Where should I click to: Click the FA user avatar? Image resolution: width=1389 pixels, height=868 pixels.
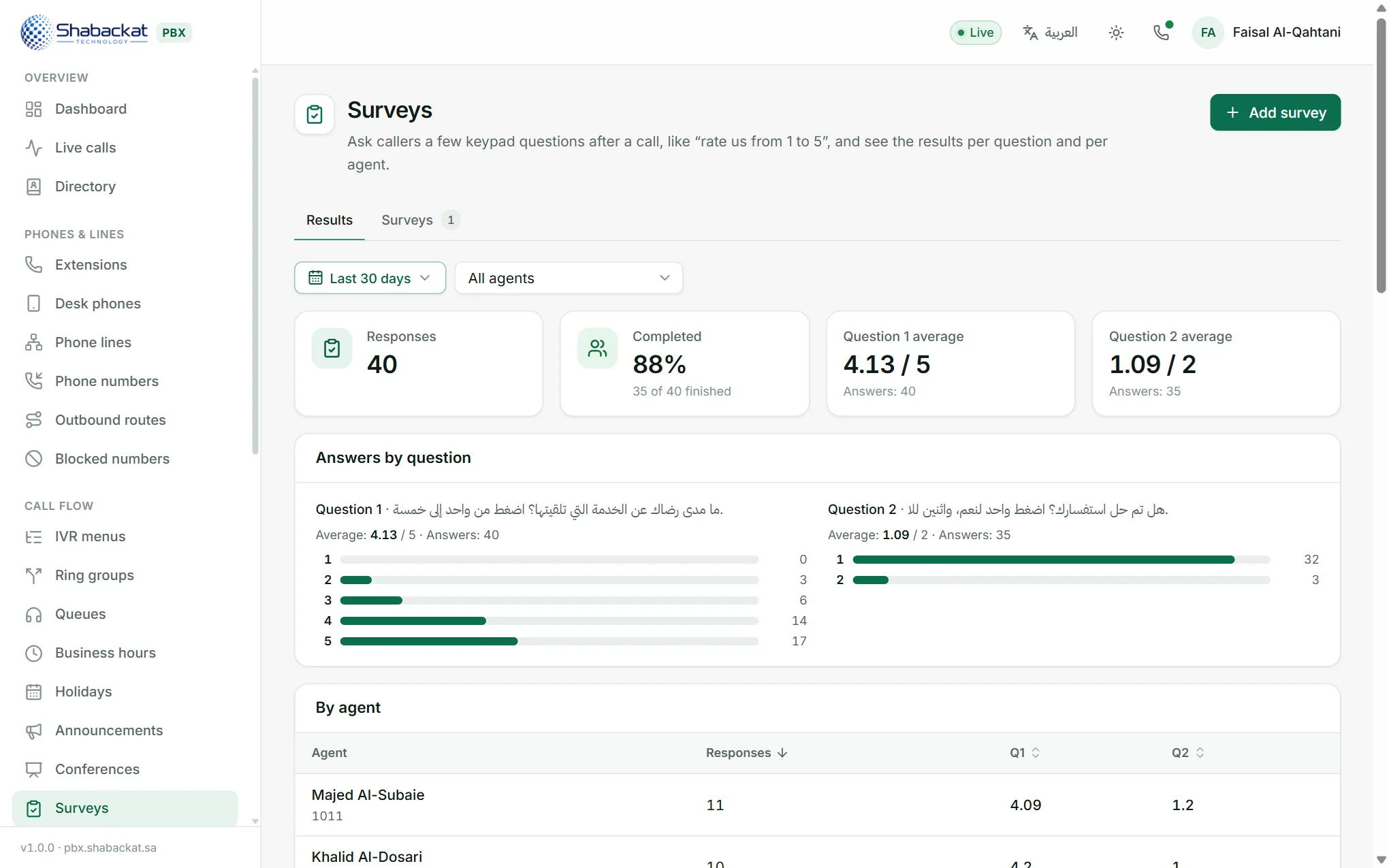point(1208,32)
